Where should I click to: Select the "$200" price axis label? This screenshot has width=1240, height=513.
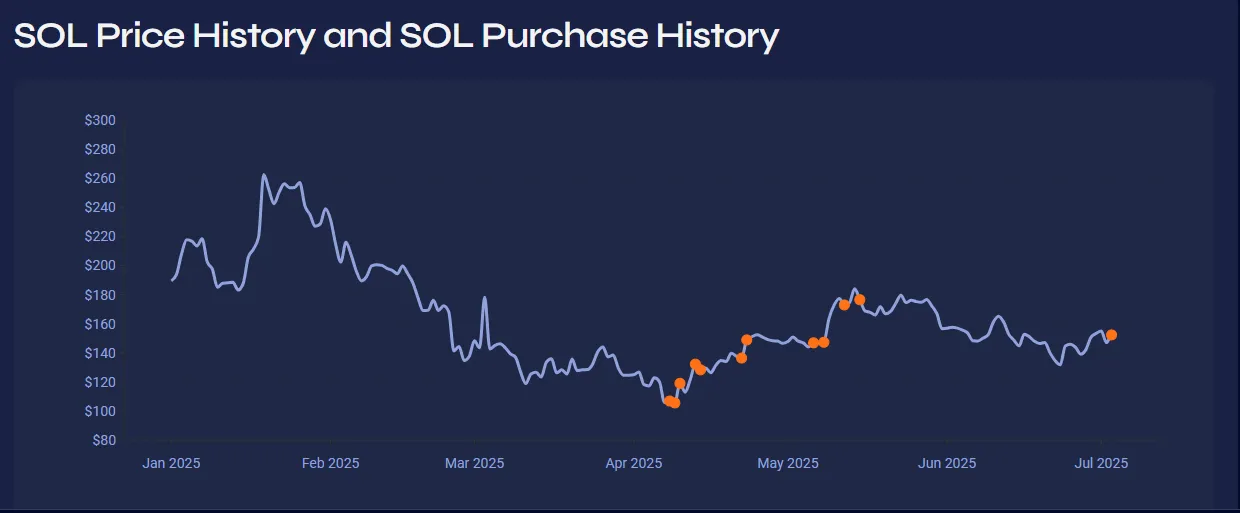tap(100, 266)
